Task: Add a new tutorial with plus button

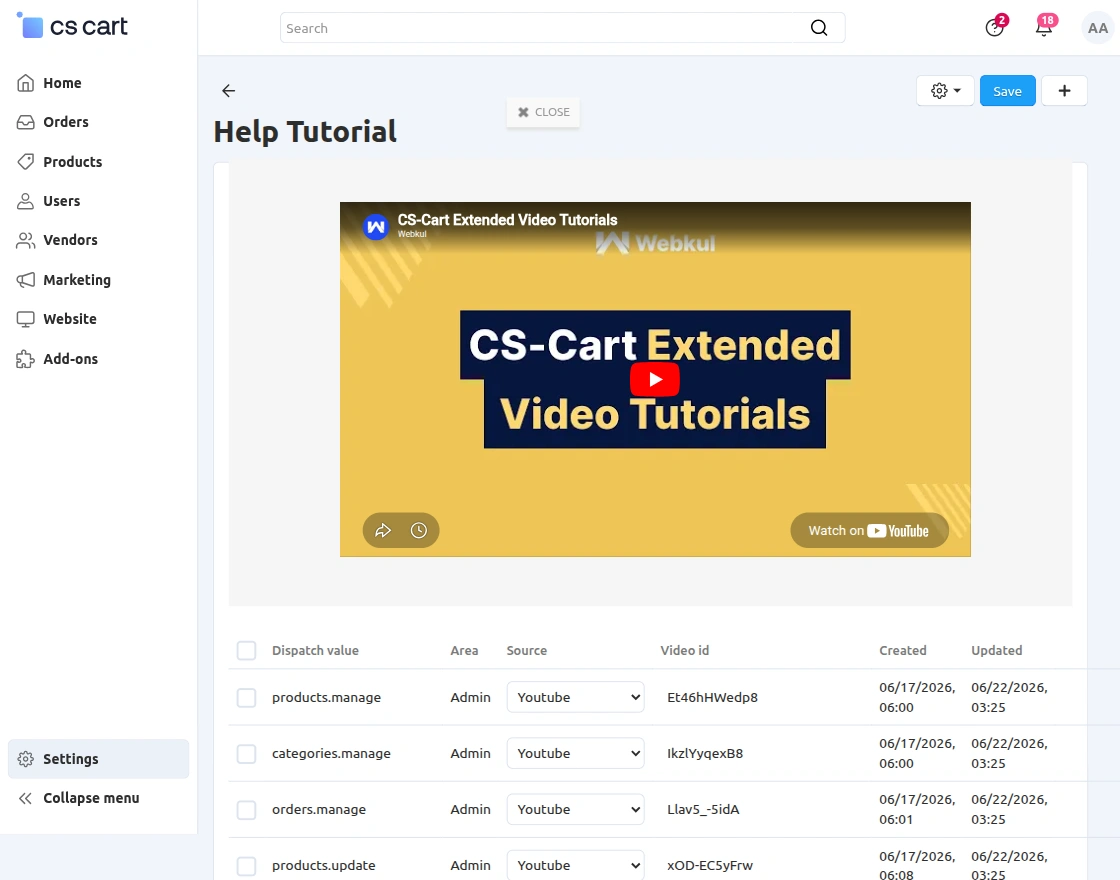Action: [x=1064, y=91]
